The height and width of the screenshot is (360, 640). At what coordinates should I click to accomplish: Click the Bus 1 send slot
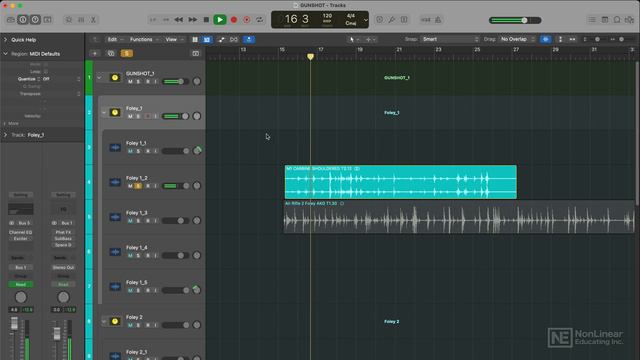point(20,267)
